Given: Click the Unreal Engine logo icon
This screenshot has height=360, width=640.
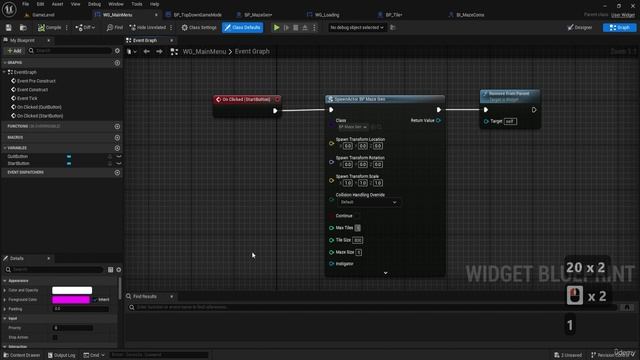Looking at the screenshot, I should point(9,9).
